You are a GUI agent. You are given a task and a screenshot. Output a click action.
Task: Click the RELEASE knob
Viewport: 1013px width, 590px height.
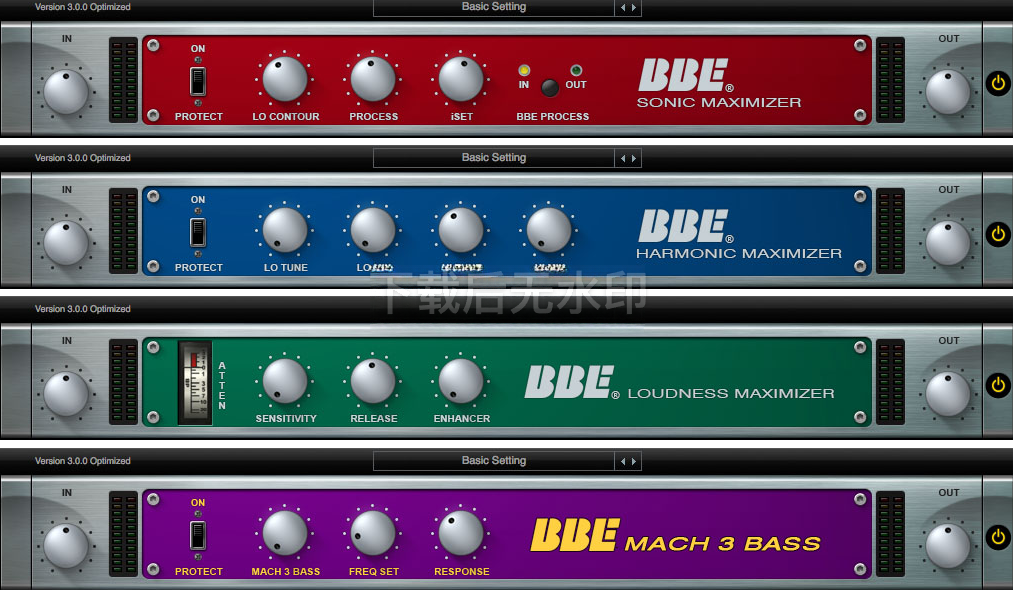click(x=373, y=381)
